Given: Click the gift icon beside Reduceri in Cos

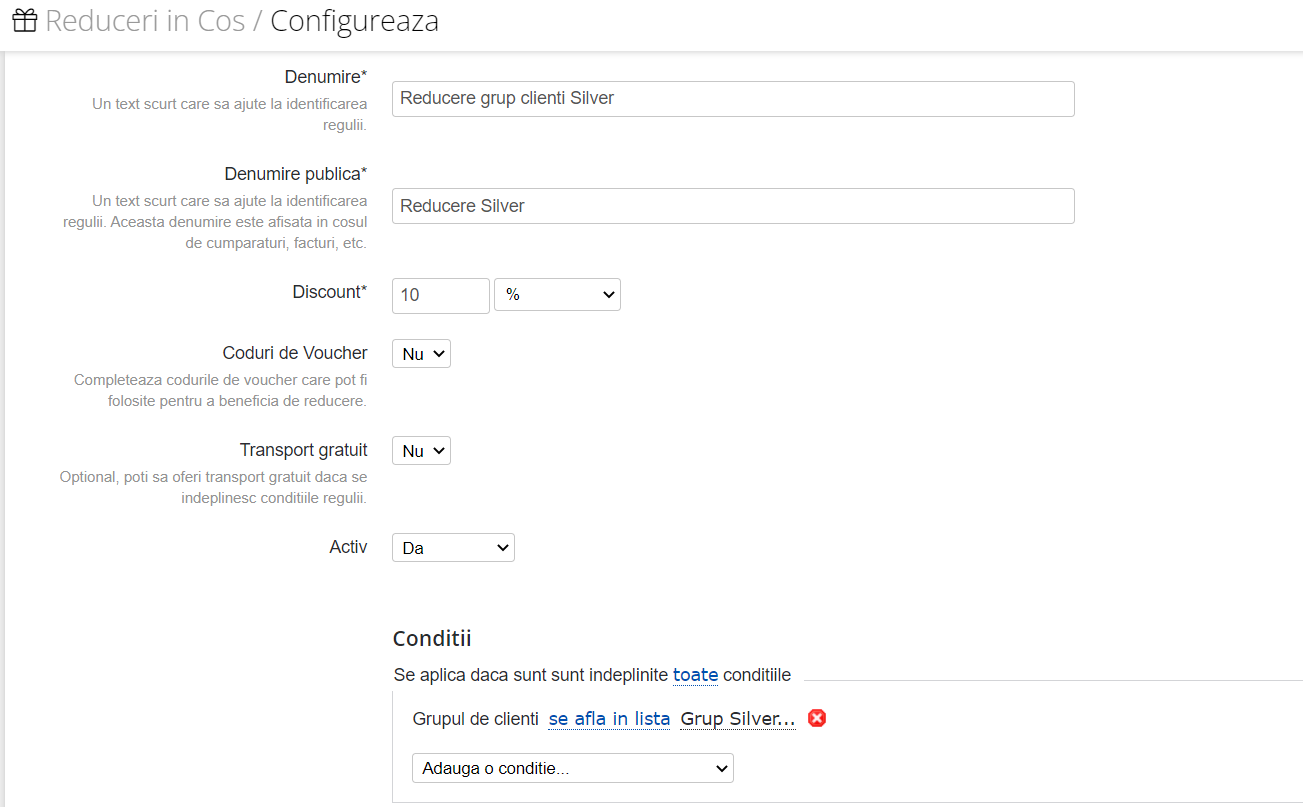Looking at the screenshot, I should click(x=24, y=20).
